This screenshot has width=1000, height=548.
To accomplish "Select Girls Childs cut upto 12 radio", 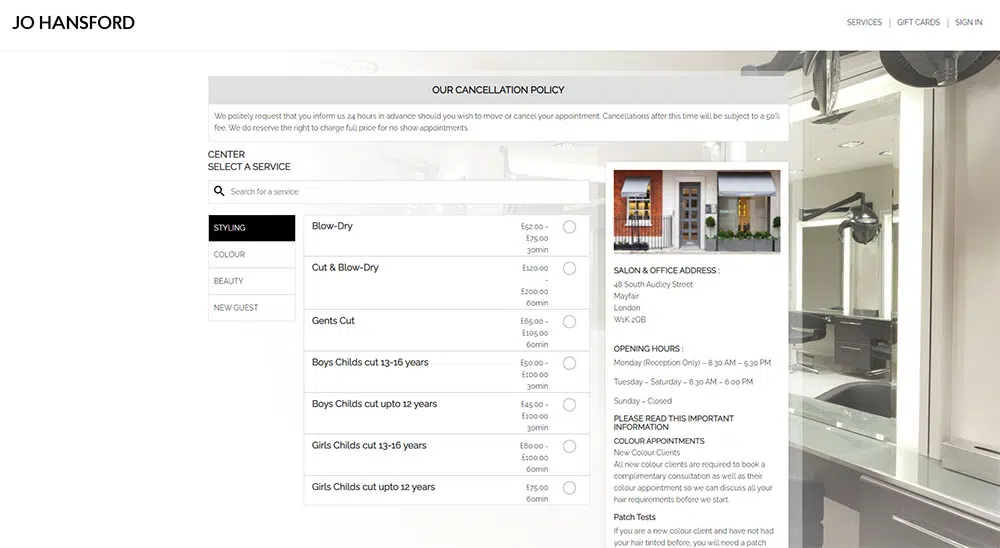I will click(x=569, y=488).
